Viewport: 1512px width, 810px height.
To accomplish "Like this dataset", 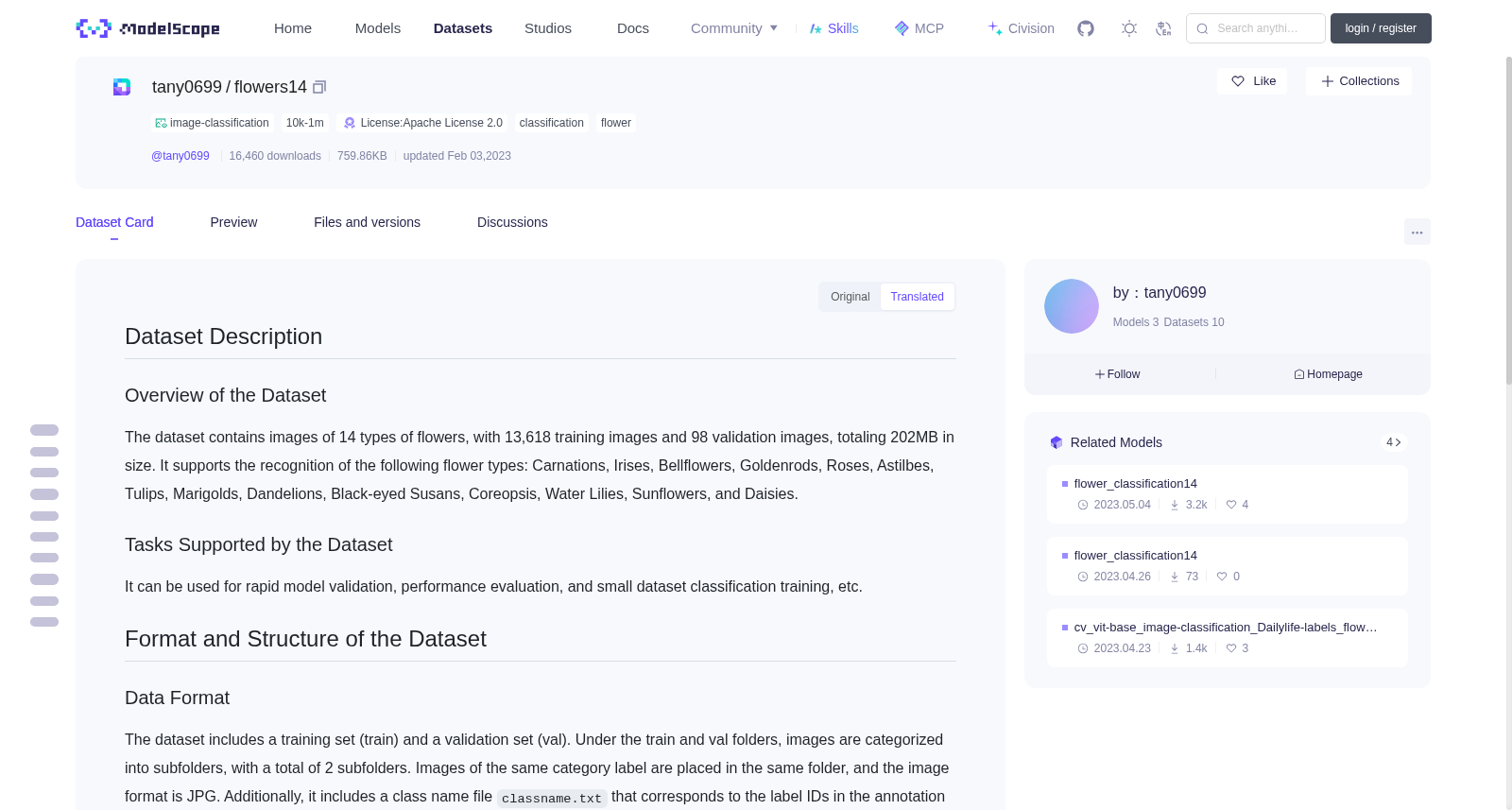I will click(x=1253, y=81).
